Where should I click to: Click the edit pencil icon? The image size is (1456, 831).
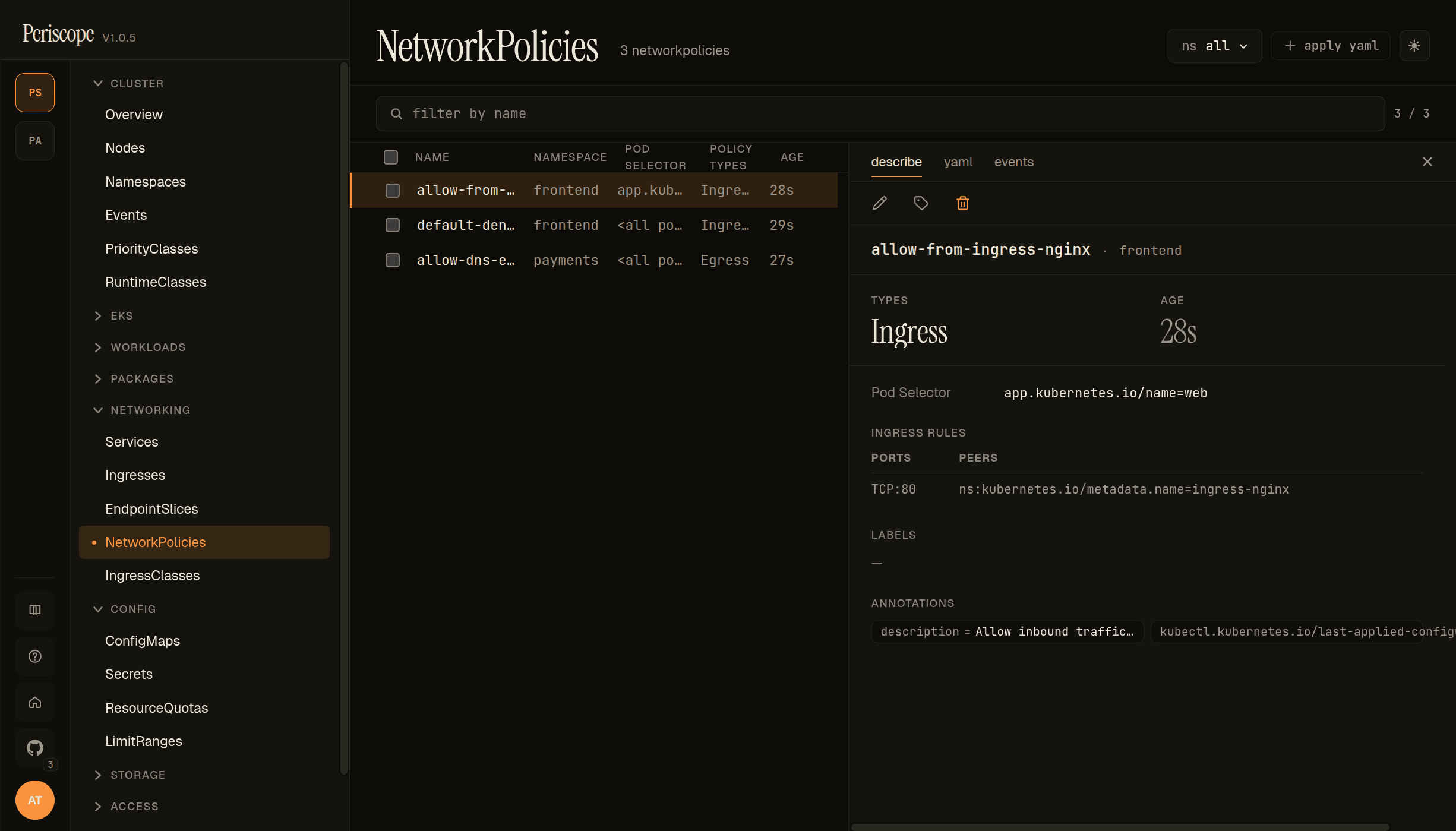(880, 203)
